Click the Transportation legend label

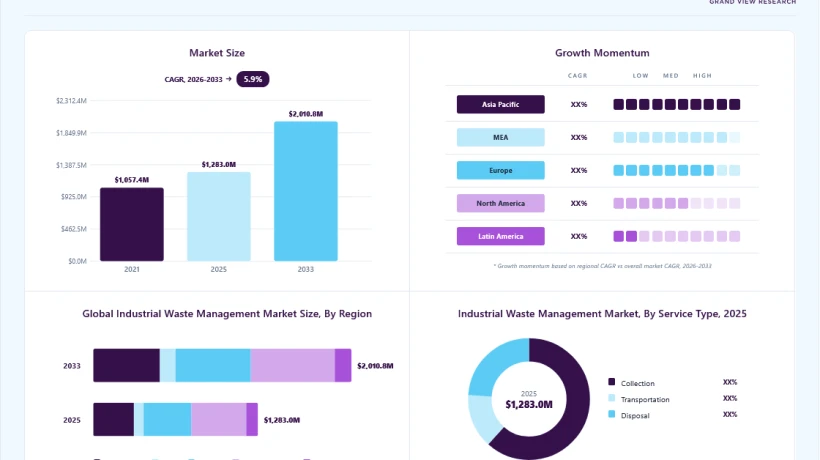coord(645,399)
